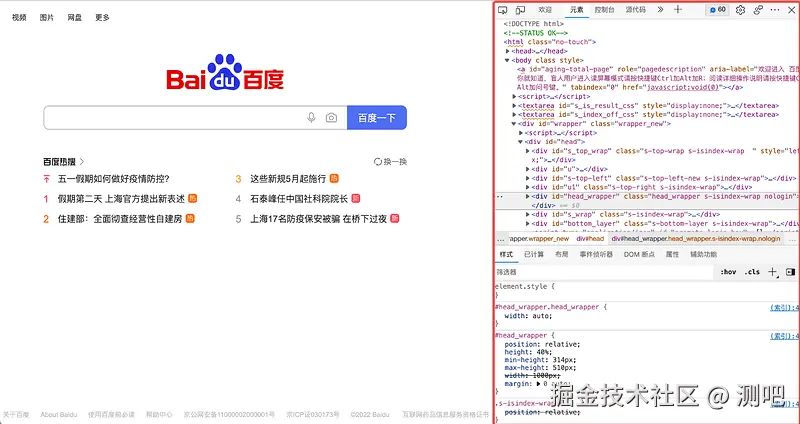
Task: Click the height: 40% declaration
Action: 528,352
